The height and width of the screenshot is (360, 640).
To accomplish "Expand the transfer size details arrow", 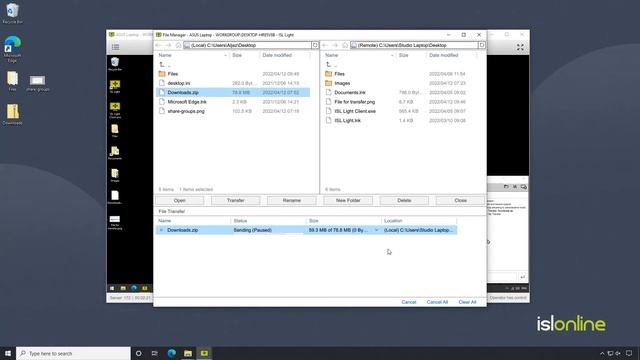I will click(376, 230).
